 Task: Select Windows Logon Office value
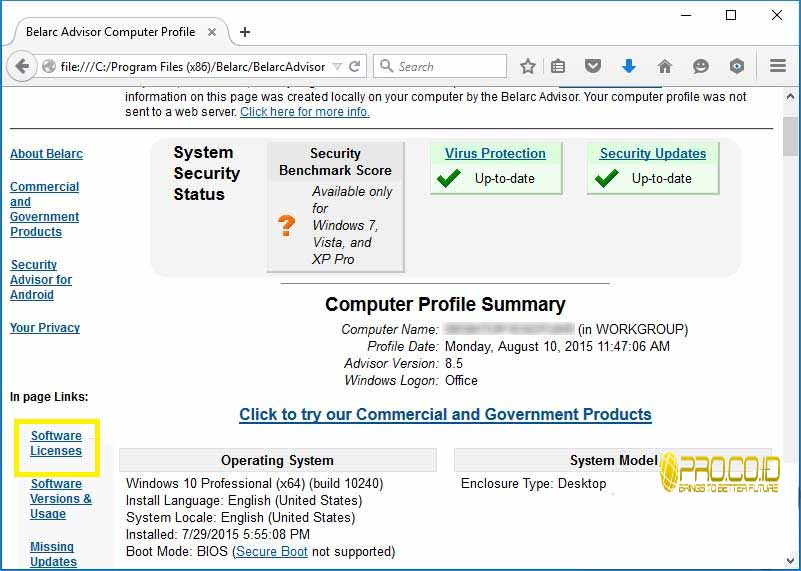click(x=461, y=380)
